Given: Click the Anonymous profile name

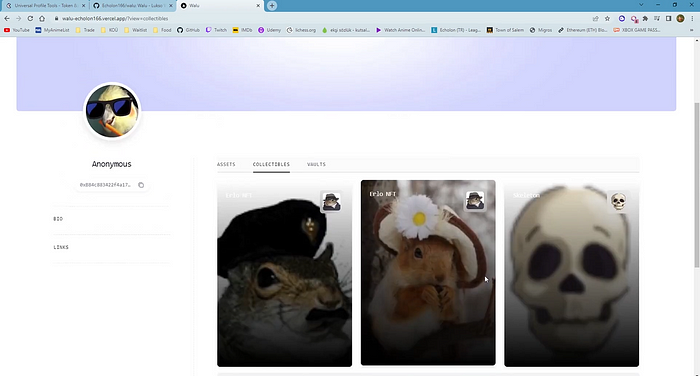Looking at the screenshot, I should (x=112, y=164).
